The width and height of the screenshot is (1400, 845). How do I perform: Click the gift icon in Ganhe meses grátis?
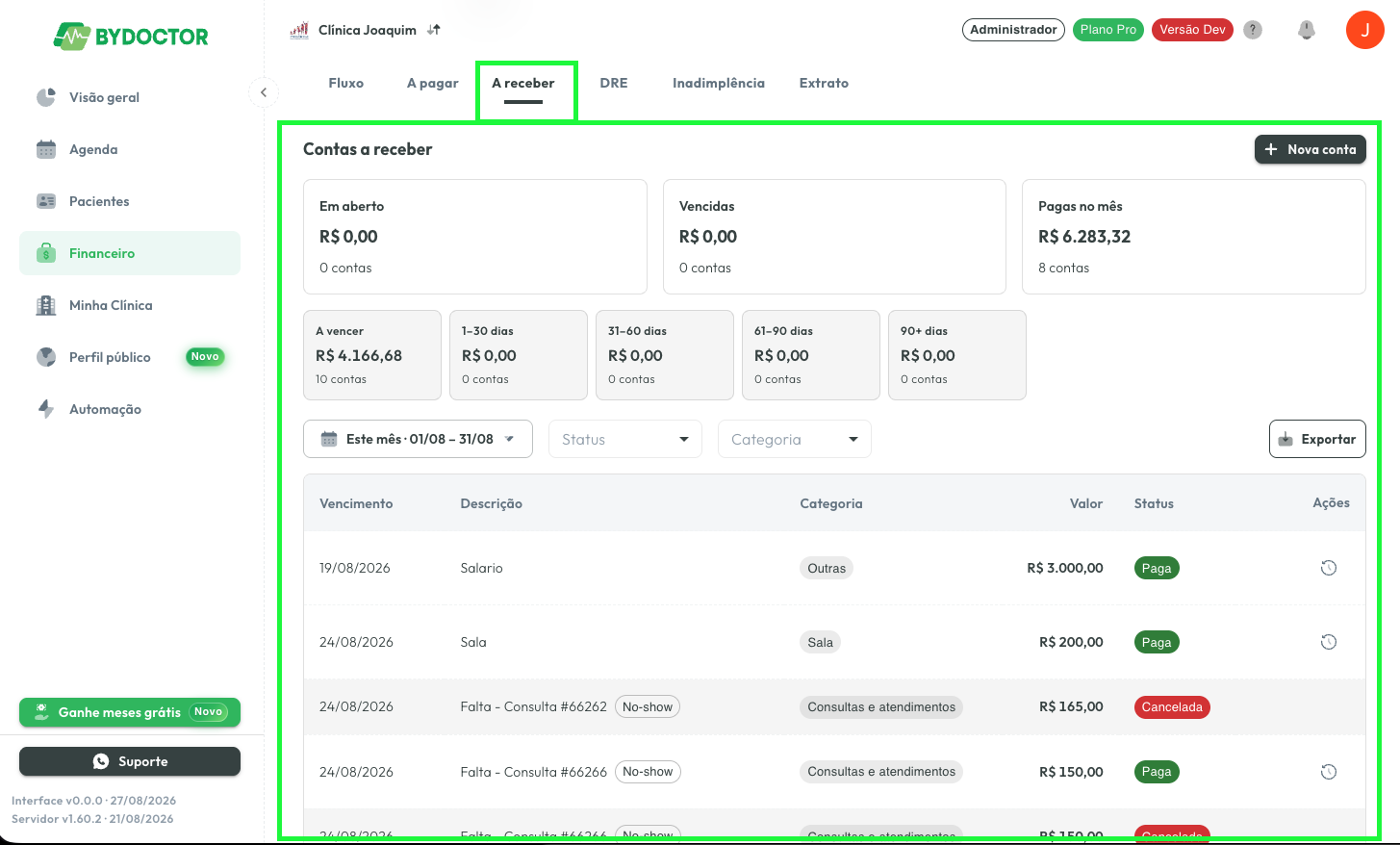pos(41,712)
